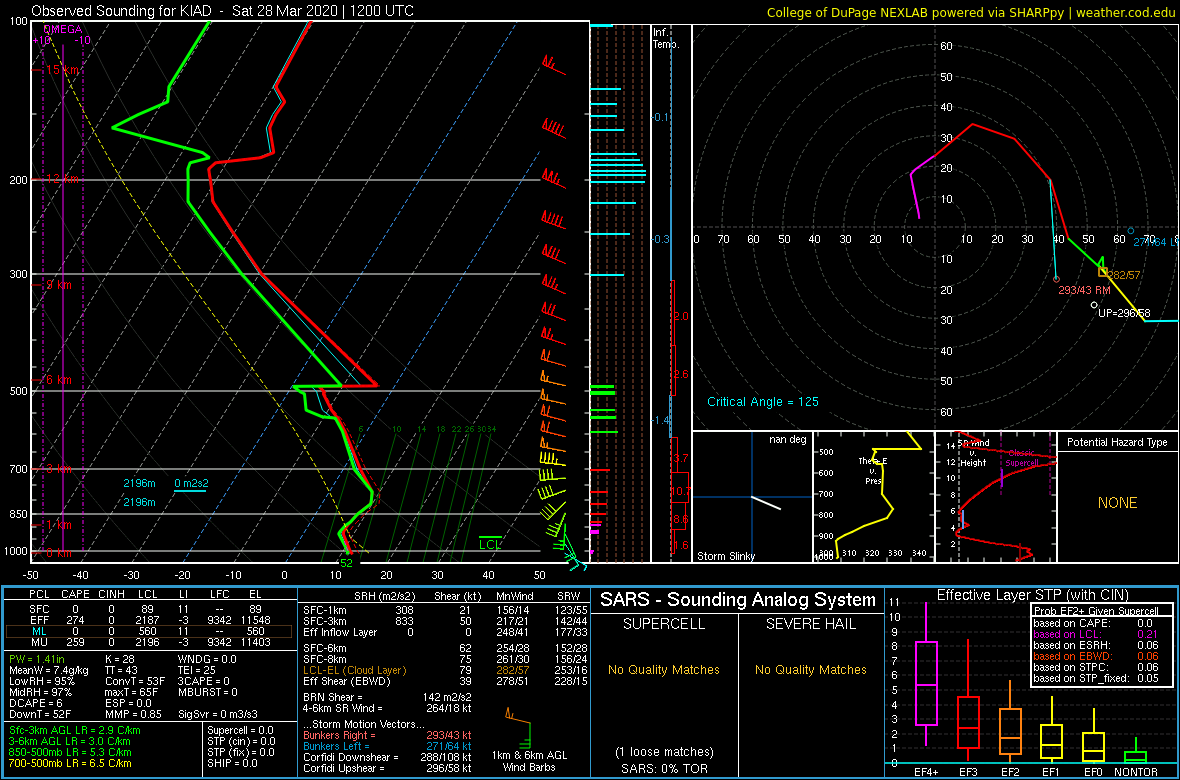Click the Bunkers Right red circle marker on hodograph
The image size is (1180, 780).
click(1057, 279)
